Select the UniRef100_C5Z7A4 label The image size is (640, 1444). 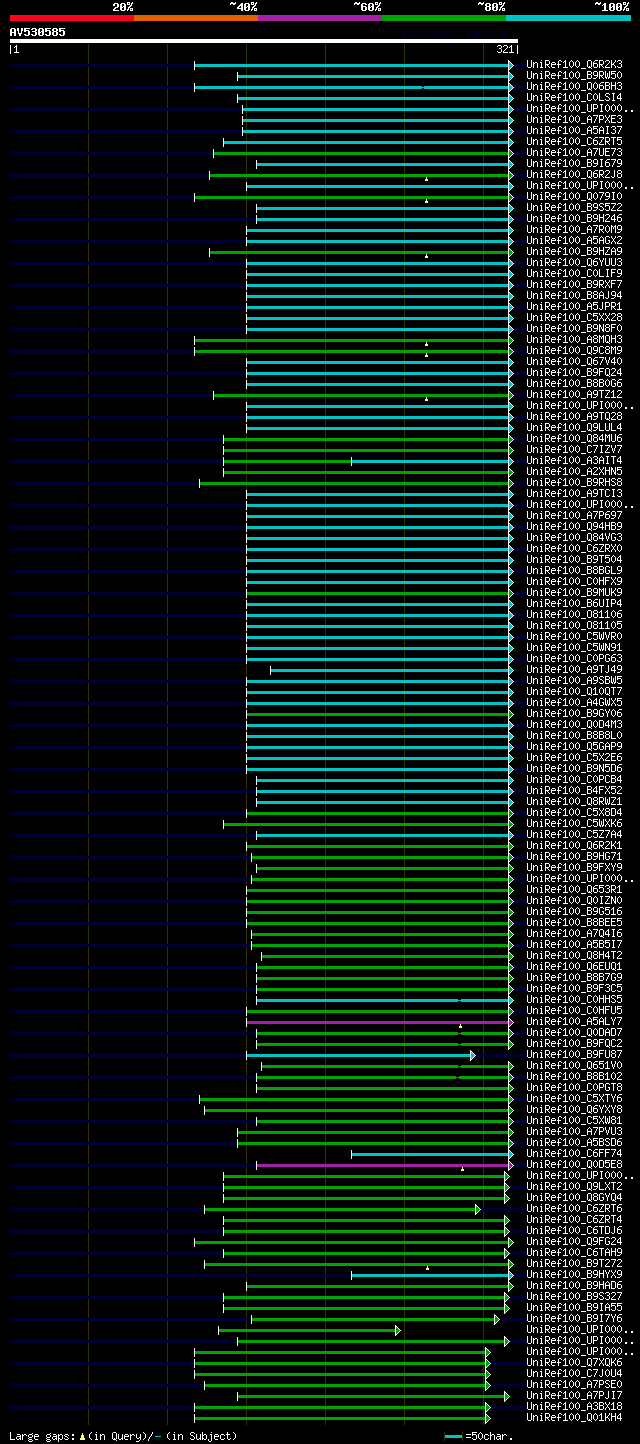point(574,835)
